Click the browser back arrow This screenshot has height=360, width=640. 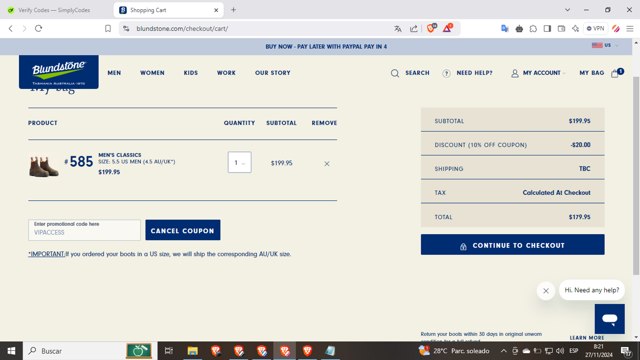[x=11, y=29]
